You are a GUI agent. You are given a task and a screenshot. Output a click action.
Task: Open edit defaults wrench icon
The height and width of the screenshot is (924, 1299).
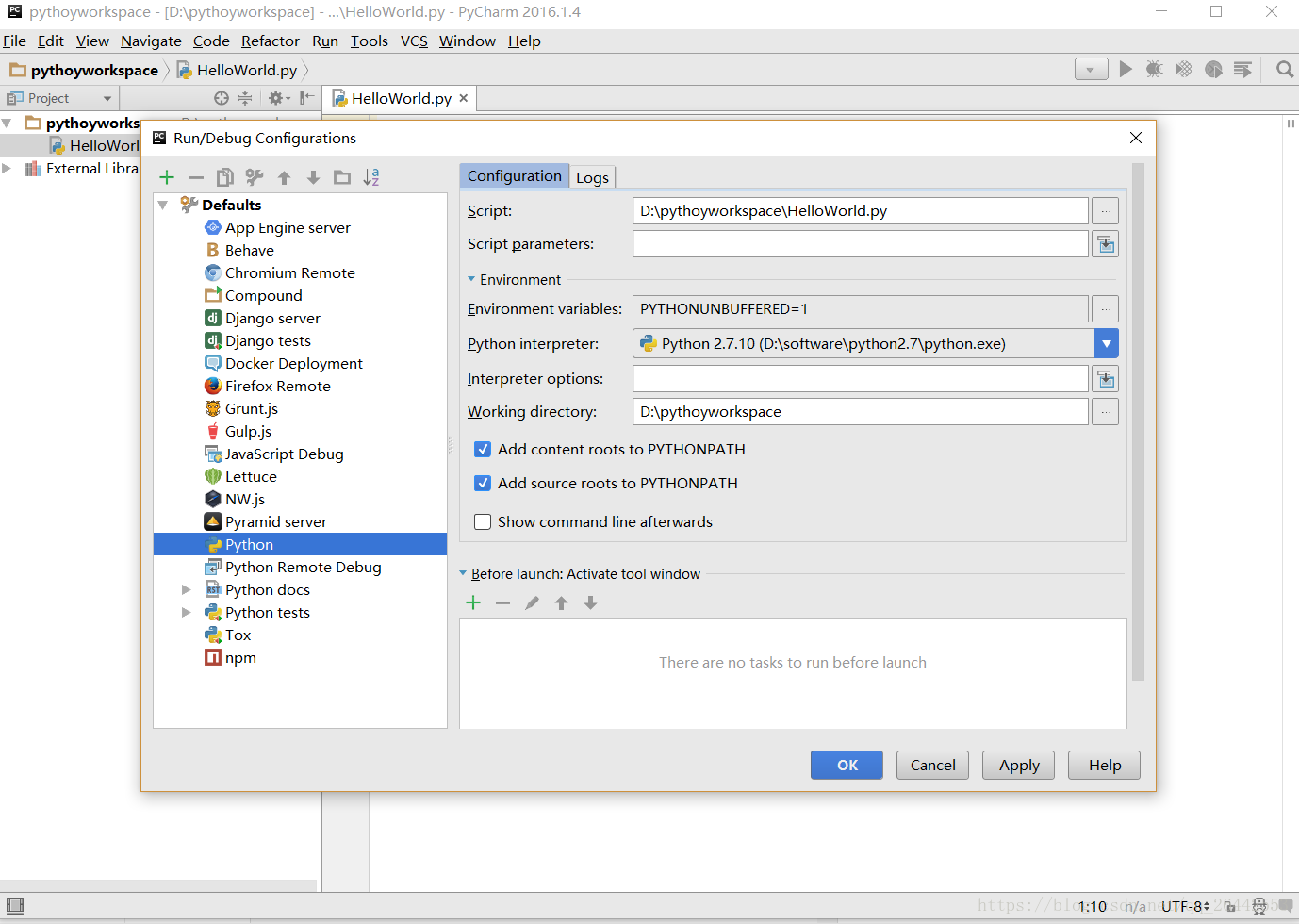255,177
